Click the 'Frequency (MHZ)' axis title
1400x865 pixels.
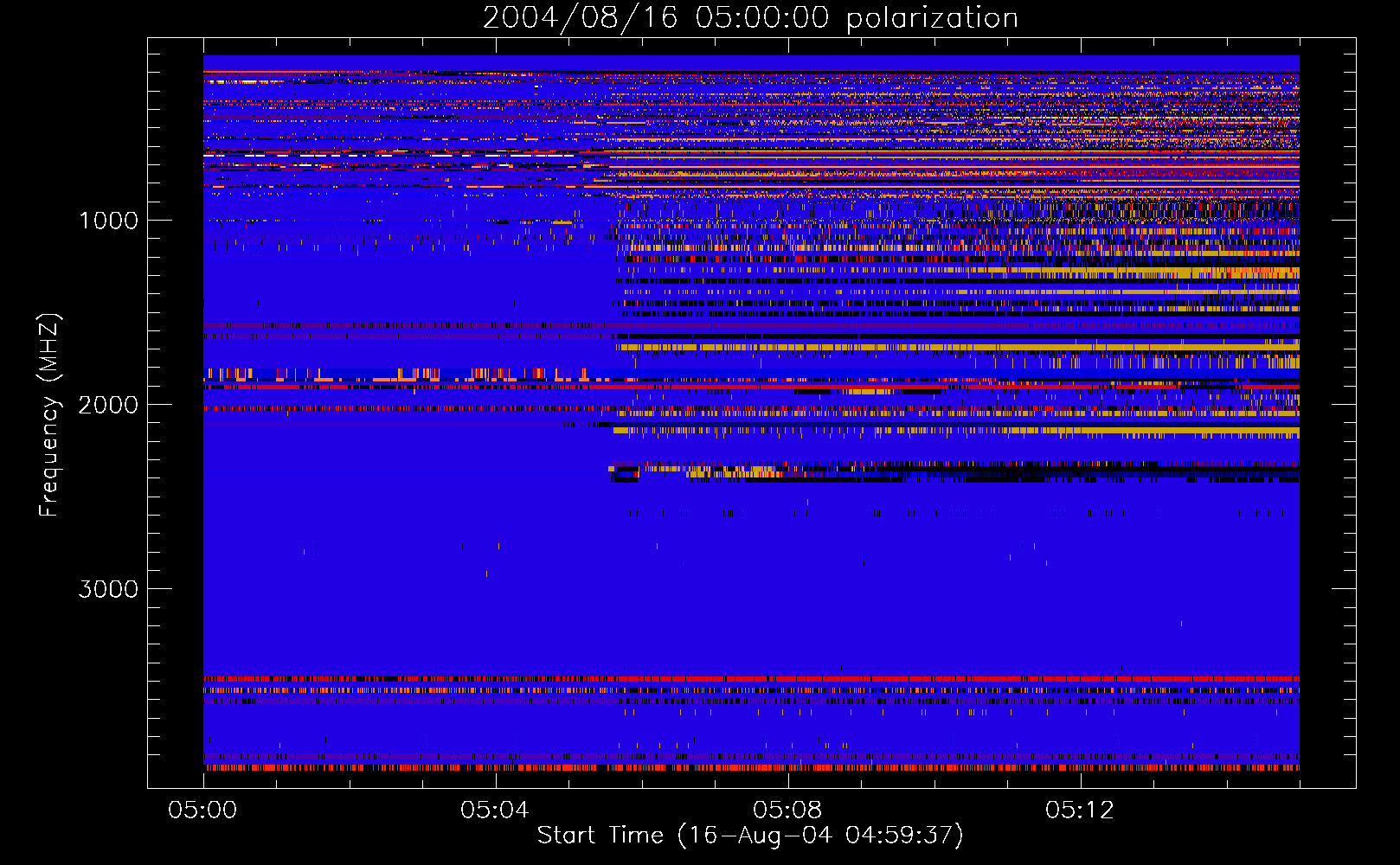click(49, 415)
